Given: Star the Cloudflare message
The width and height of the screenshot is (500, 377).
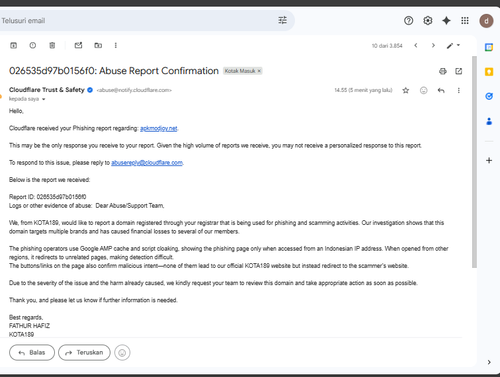Looking at the screenshot, I should pyautogui.click(x=406, y=90).
